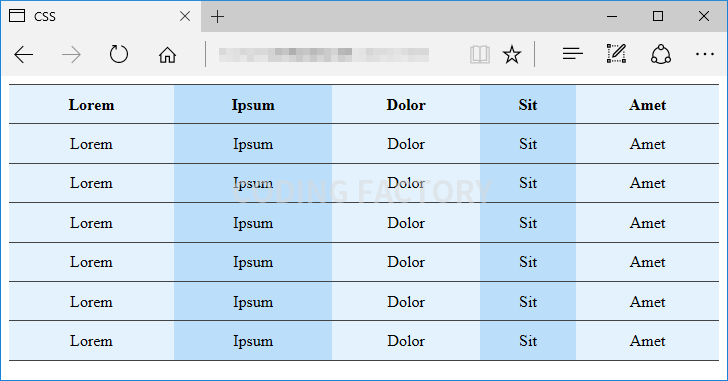The image size is (728, 381).
Task: Refresh the page with reload icon
Action: coord(119,54)
